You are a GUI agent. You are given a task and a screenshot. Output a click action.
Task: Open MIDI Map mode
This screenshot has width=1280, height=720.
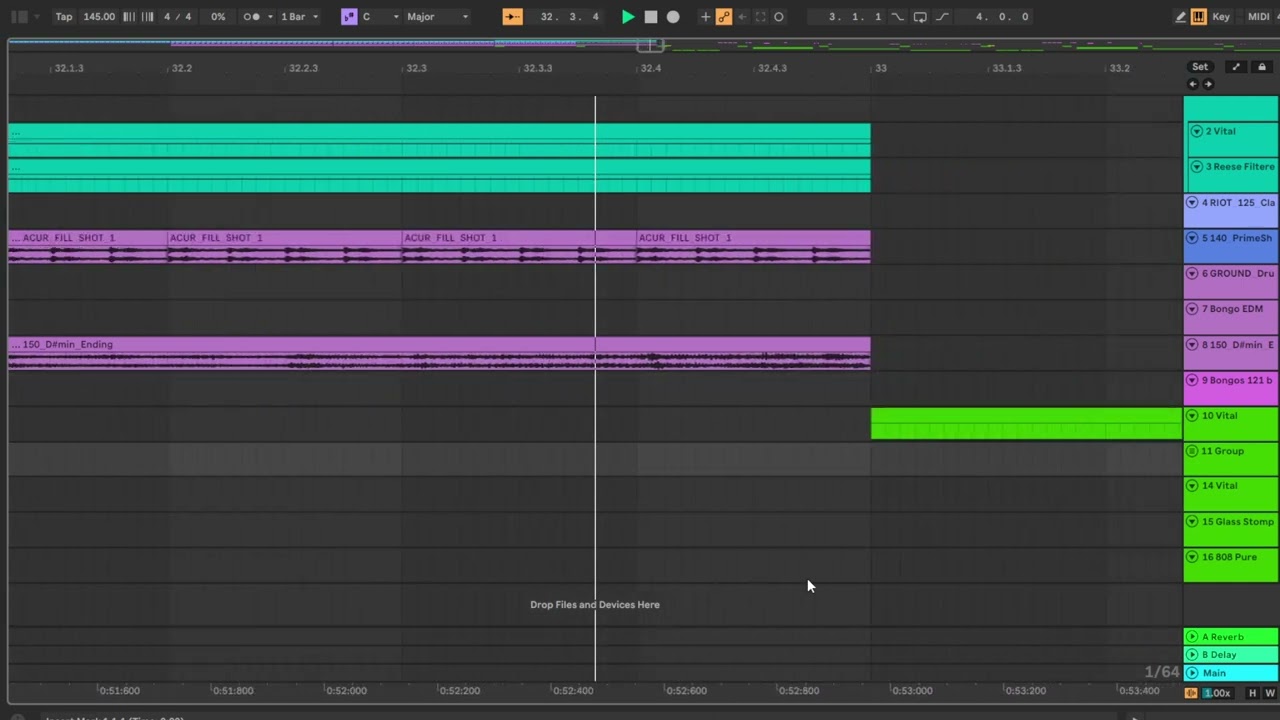click(1259, 17)
